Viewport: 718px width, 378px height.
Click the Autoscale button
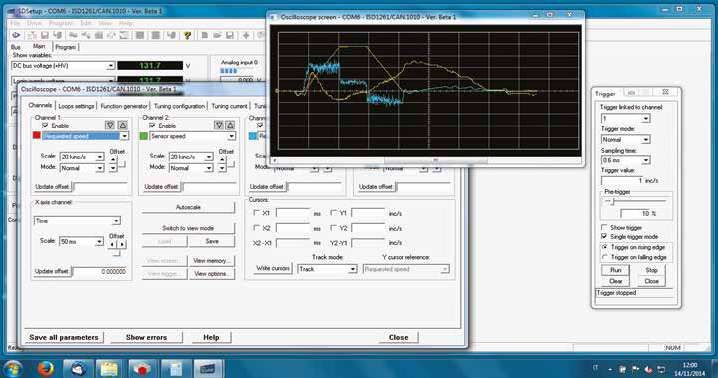(x=188, y=208)
